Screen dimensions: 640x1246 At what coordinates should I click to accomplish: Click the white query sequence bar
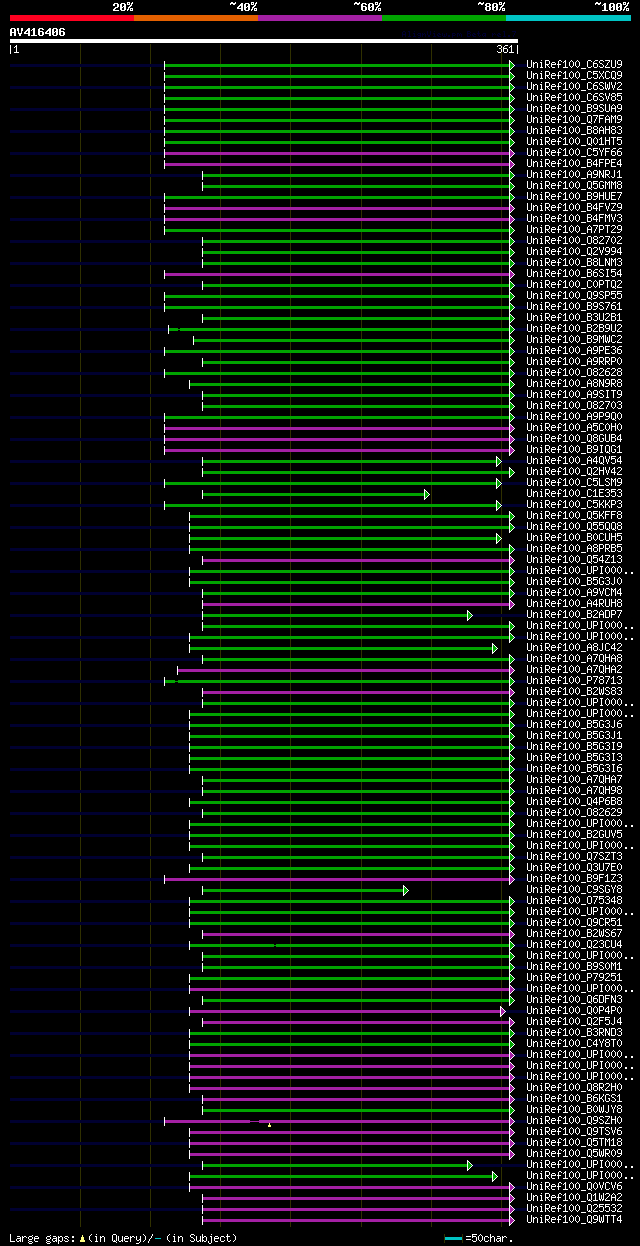tap(263, 41)
